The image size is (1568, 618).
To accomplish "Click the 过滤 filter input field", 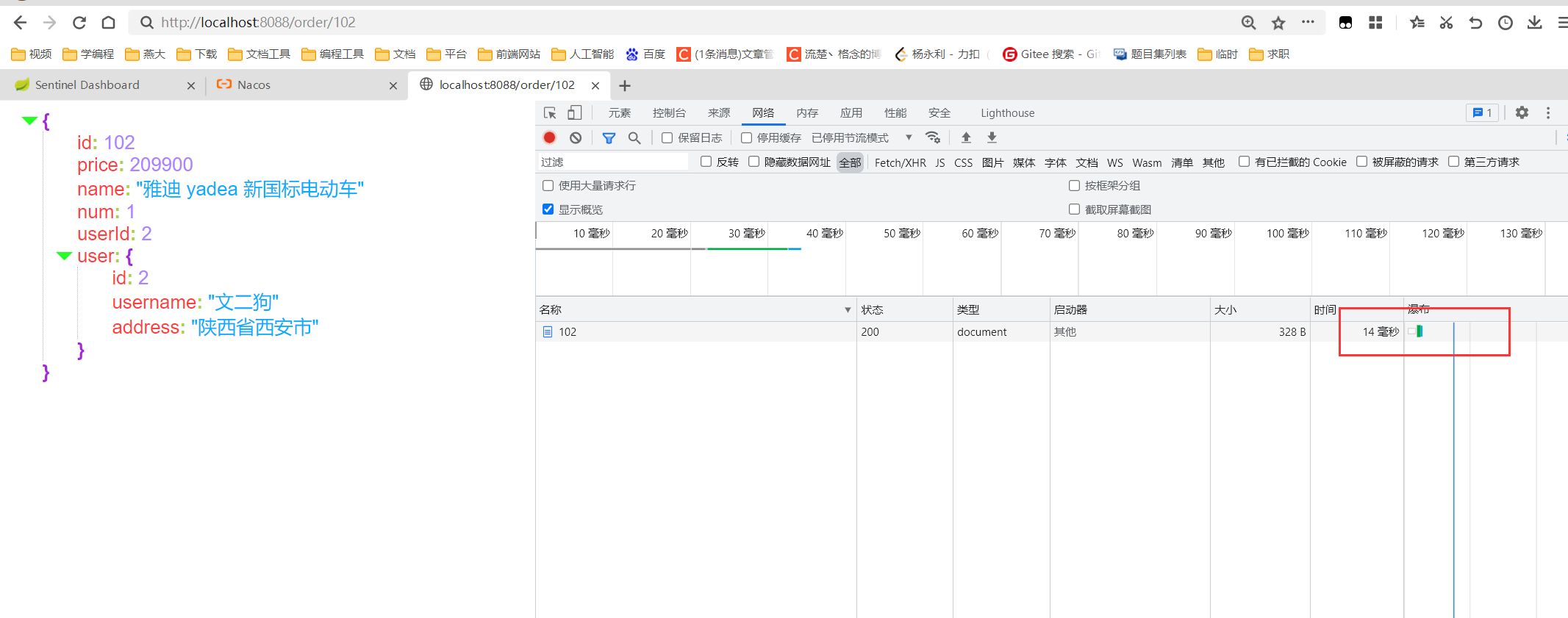I will click(x=613, y=162).
